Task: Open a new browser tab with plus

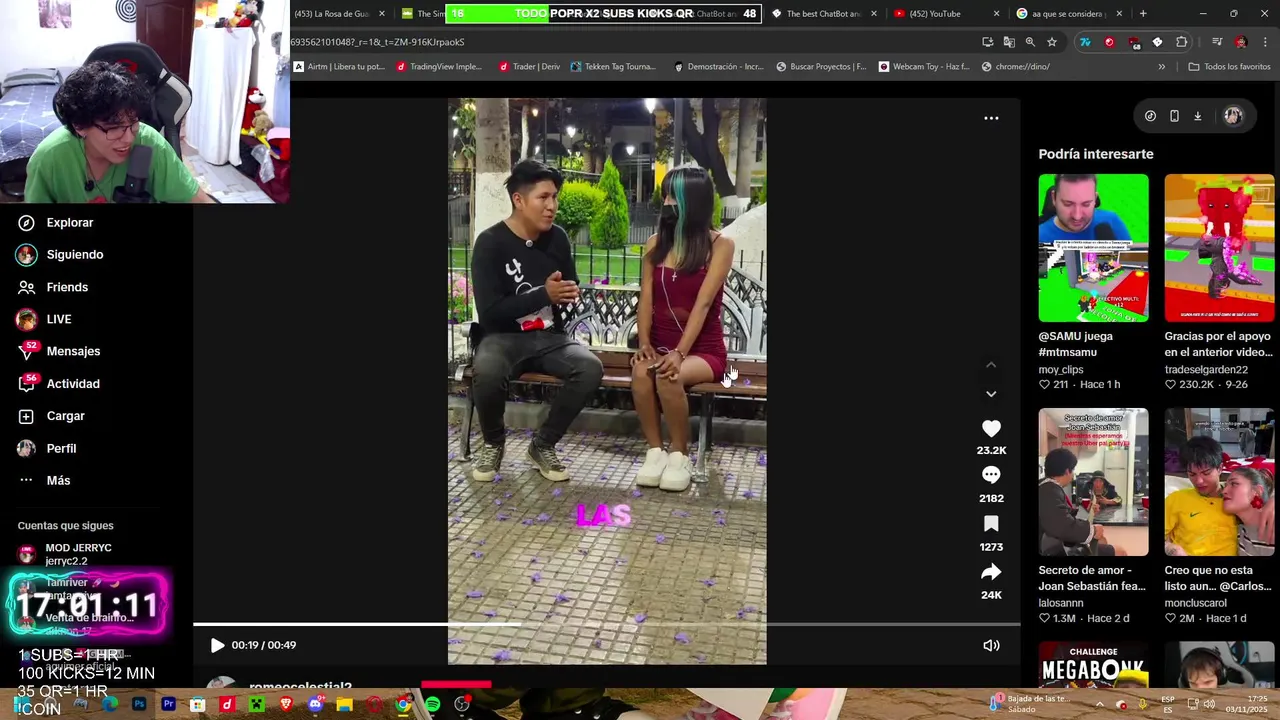Action: [1143, 14]
